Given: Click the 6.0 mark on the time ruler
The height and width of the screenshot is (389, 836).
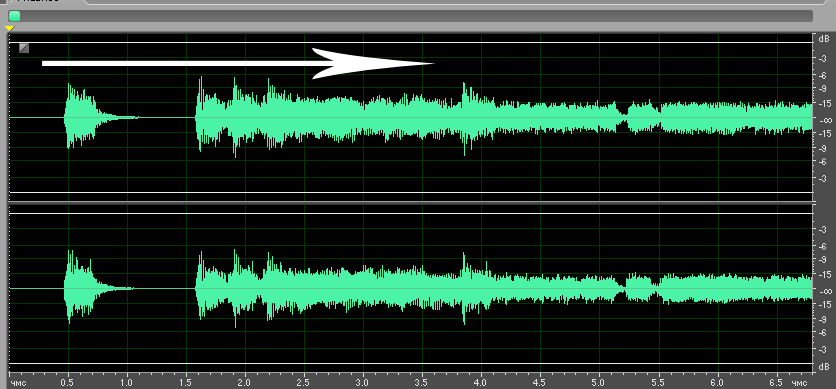Looking at the screenshot, I should tap(718, 383).
